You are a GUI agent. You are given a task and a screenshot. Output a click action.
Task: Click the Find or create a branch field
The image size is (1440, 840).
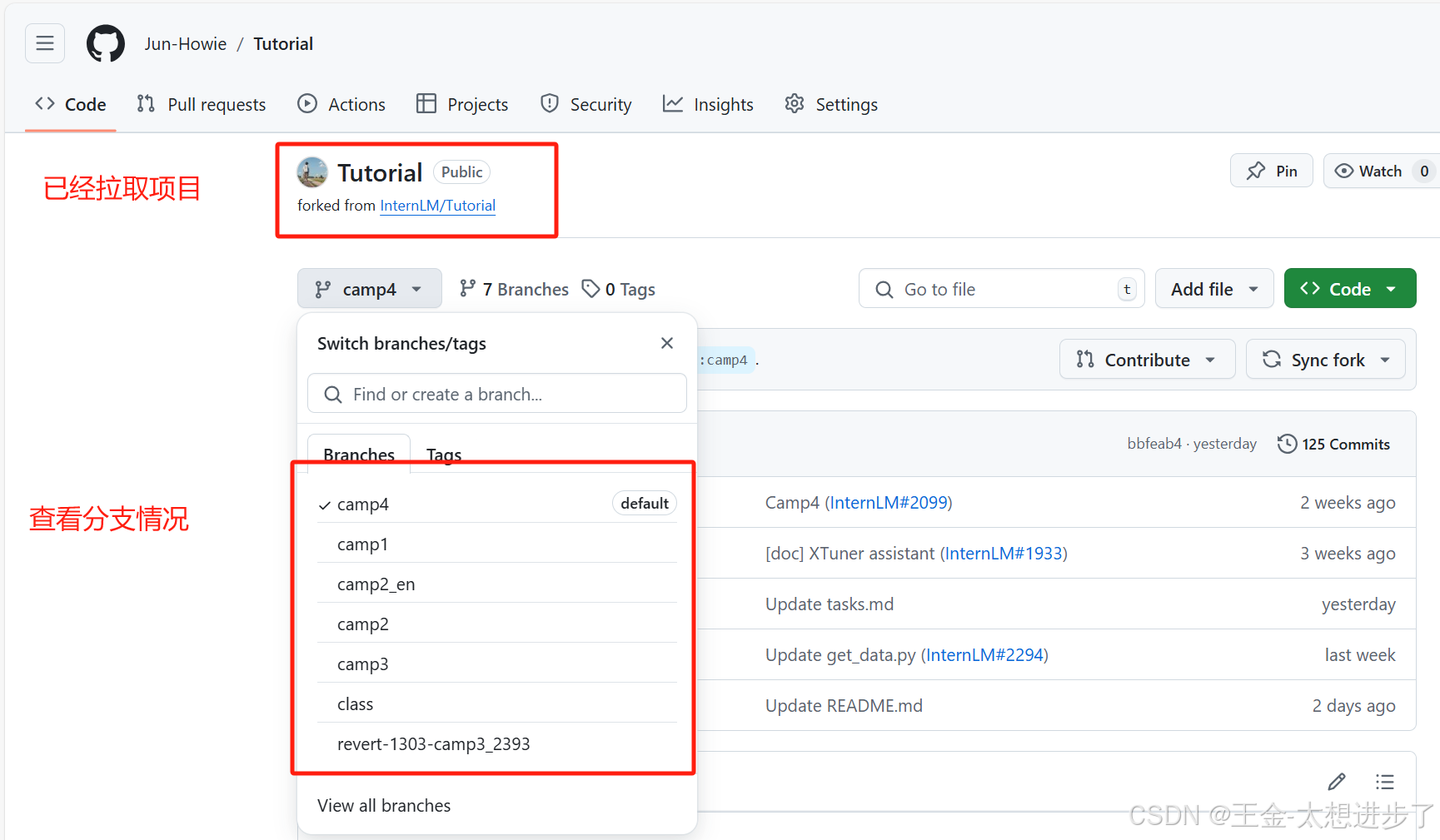pyautogui.click(x=497, y=394)
